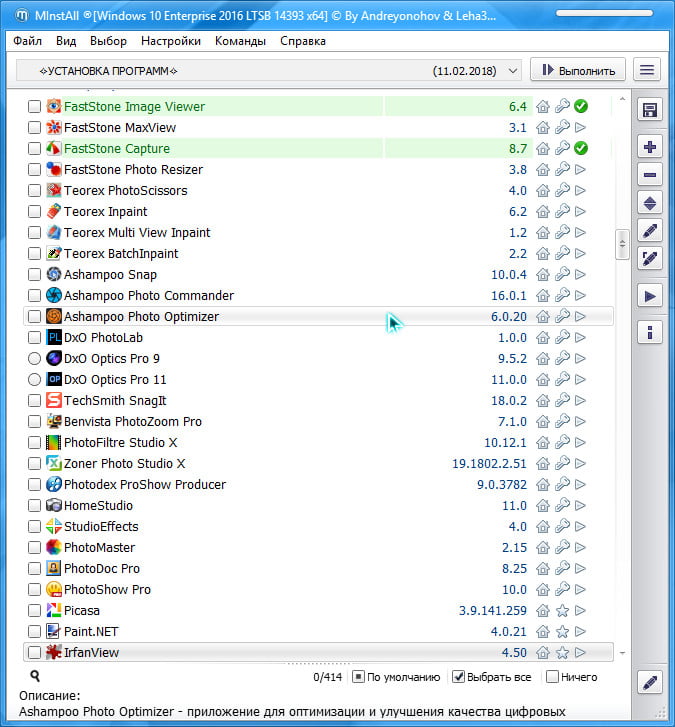The height and width of the screenshot is (727, 675).
Task: Click the Выполнить button
Action: point(578,70)
